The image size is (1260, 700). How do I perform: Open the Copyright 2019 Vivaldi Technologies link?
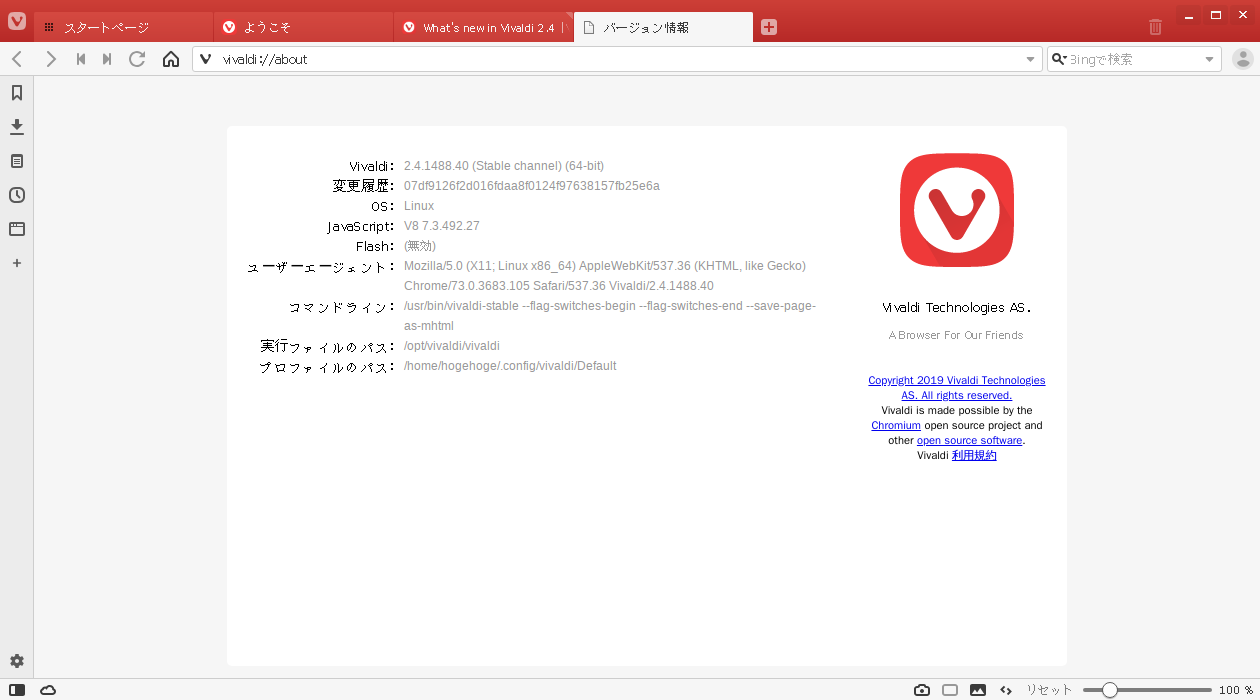[x=957, y=388]
